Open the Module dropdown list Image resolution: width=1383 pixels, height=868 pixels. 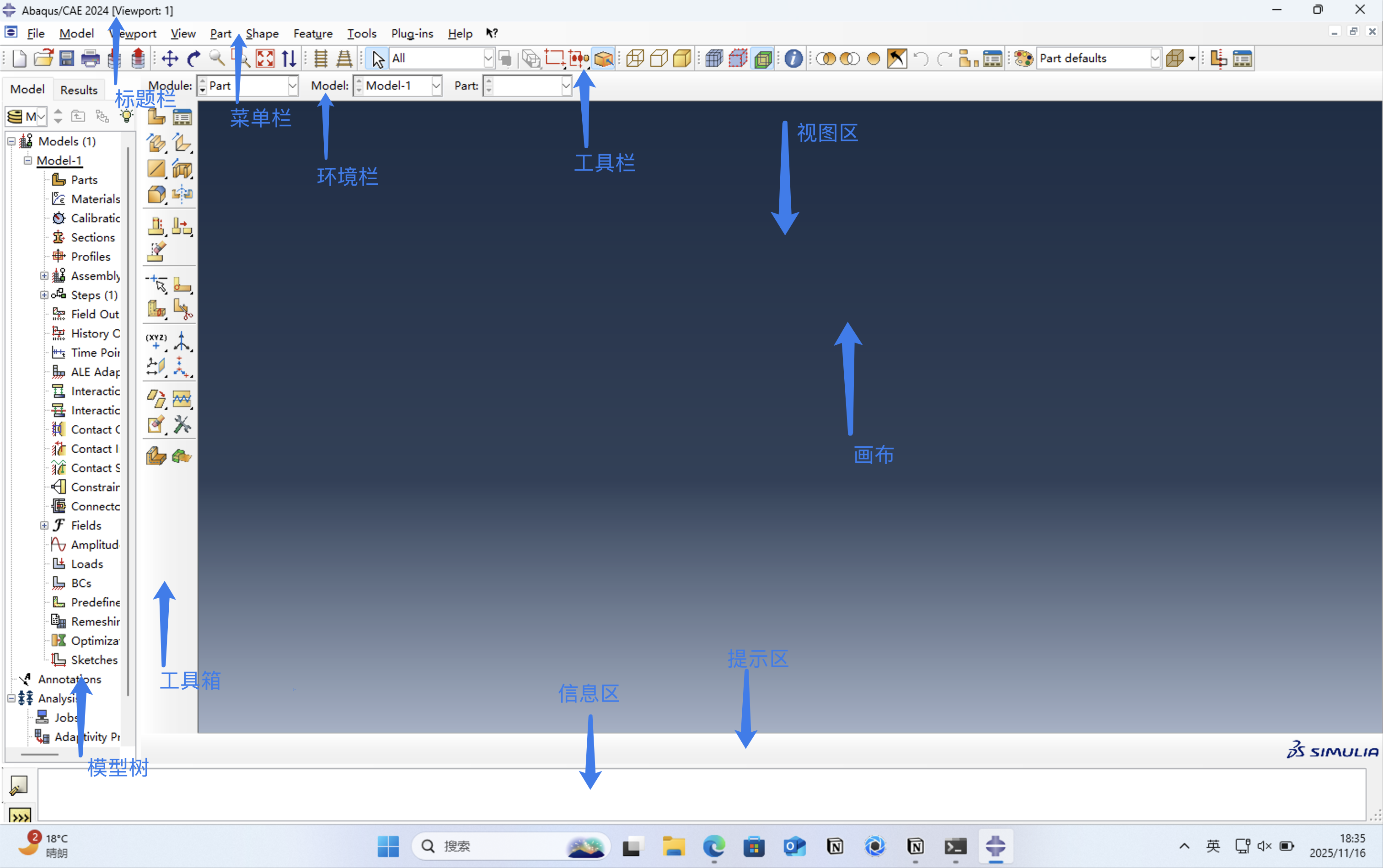pos(292,86)
